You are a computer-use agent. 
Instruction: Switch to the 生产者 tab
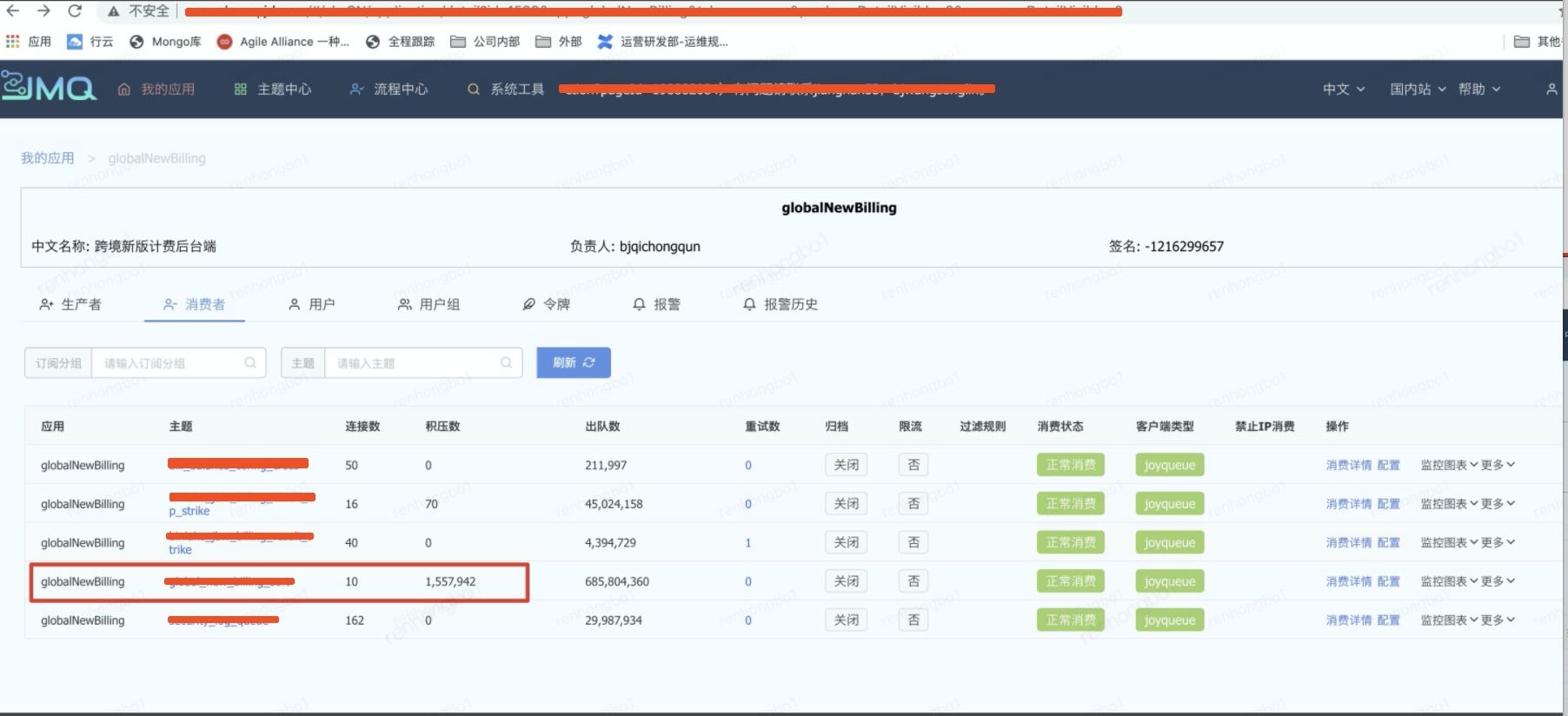click(71, 304)
